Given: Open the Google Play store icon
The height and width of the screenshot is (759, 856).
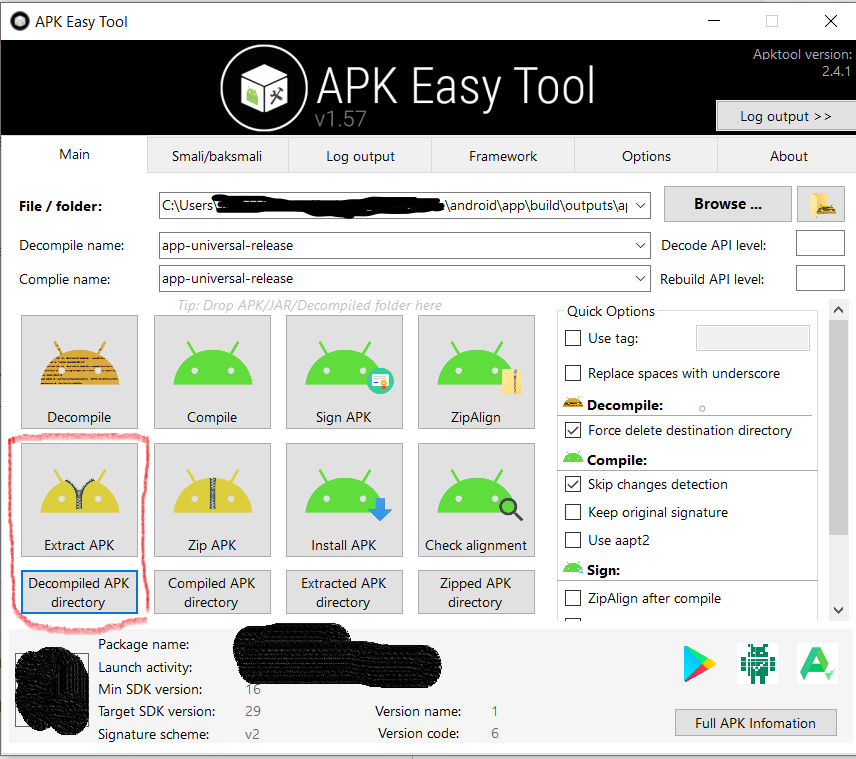Looking at the screenshot, I should tap(699, 663).
